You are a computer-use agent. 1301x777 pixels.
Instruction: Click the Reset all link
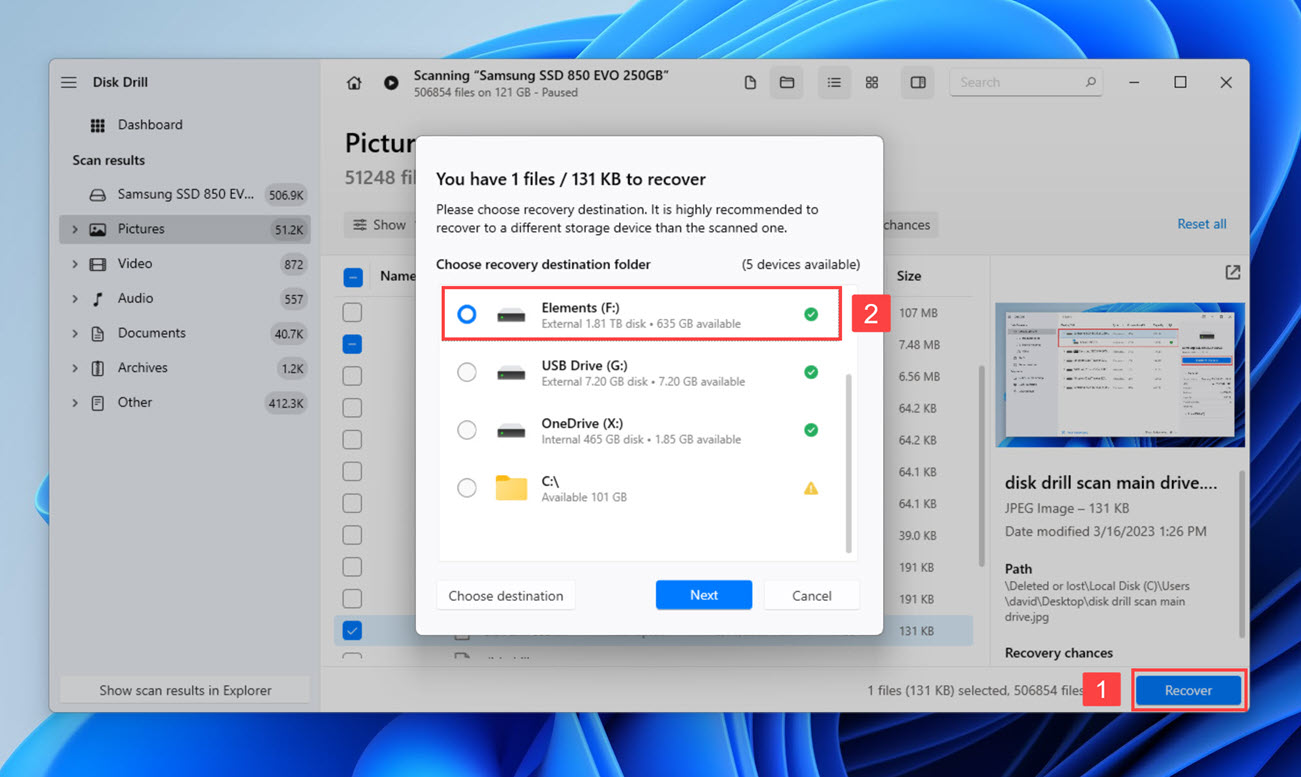[x=1201, y=224]
